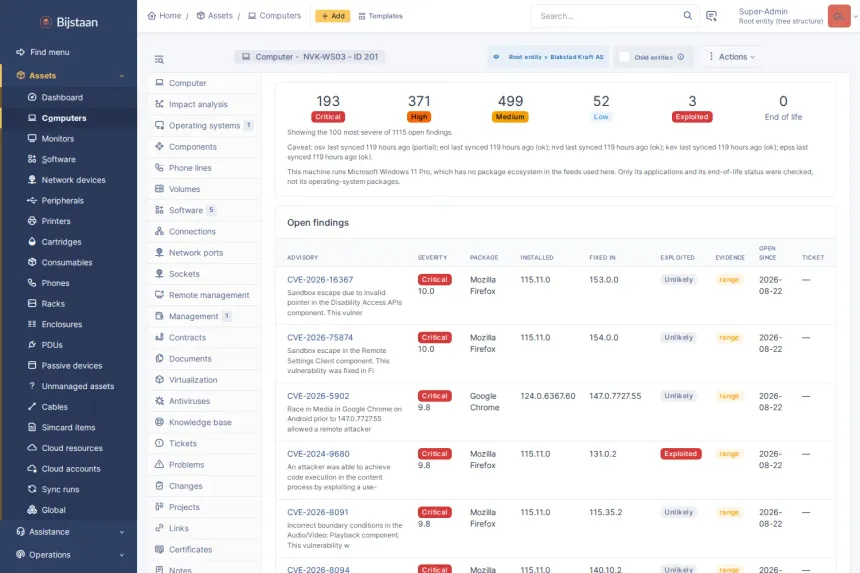Open advisory CVE-2026-16367 link

point(320,280)
